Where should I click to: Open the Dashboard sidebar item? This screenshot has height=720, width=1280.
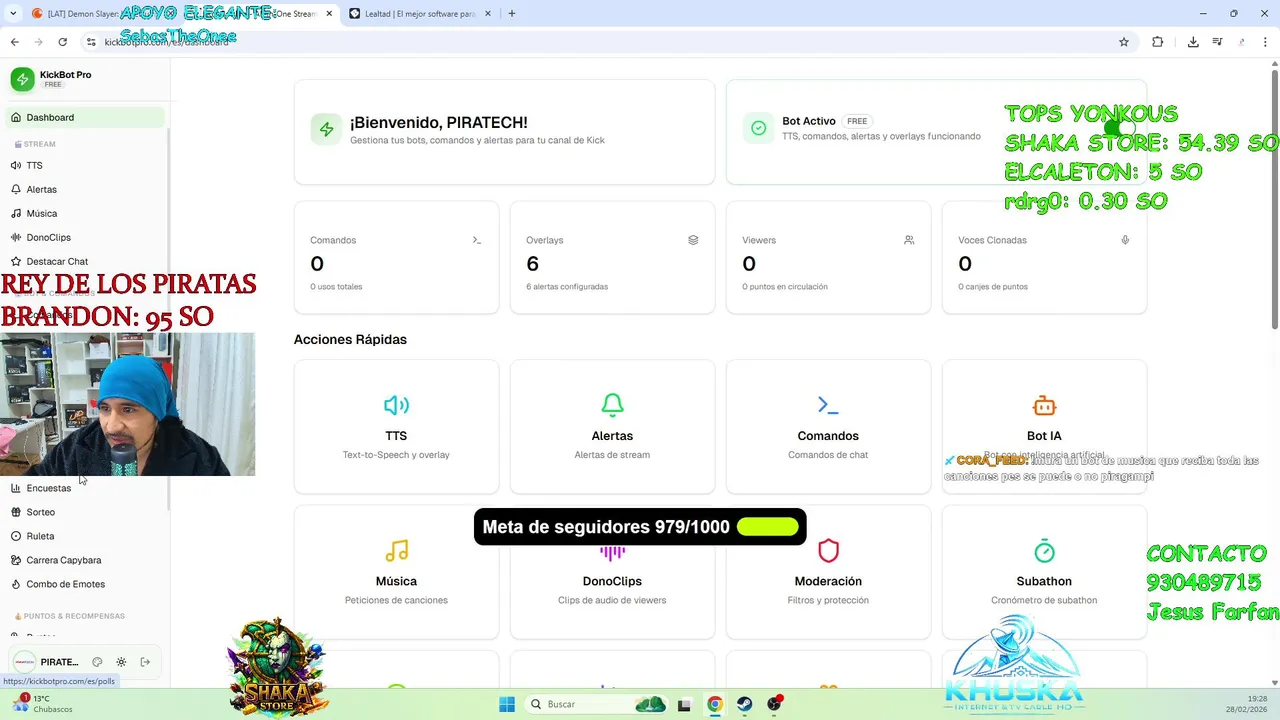point(84,117)
